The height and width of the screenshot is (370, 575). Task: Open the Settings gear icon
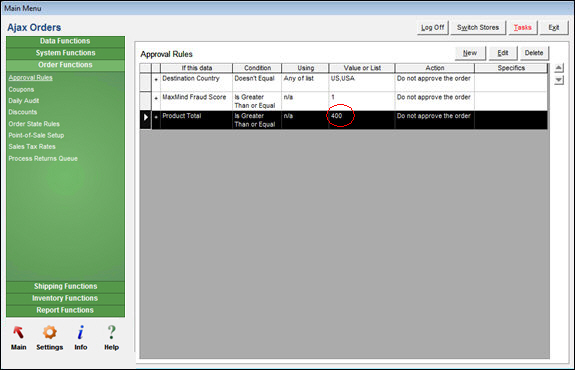click(x=50, y=332)
